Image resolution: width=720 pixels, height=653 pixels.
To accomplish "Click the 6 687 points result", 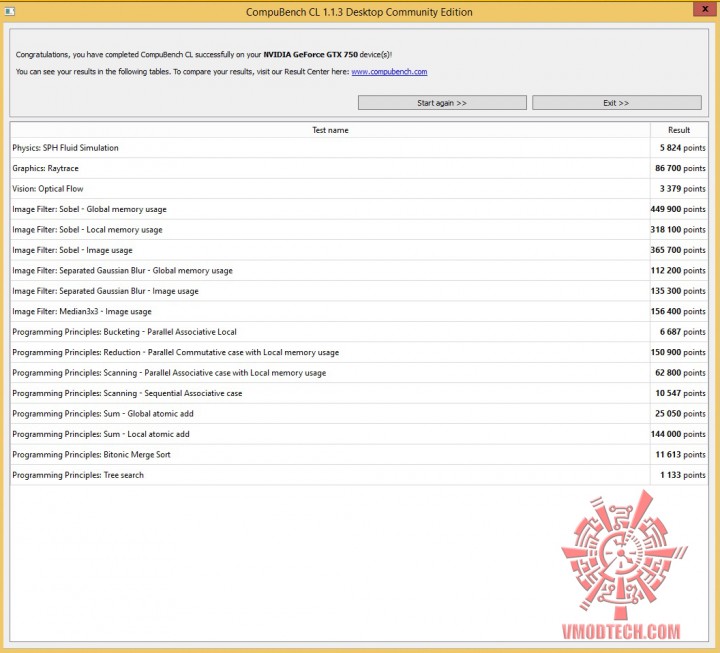I will coord(682,332).
